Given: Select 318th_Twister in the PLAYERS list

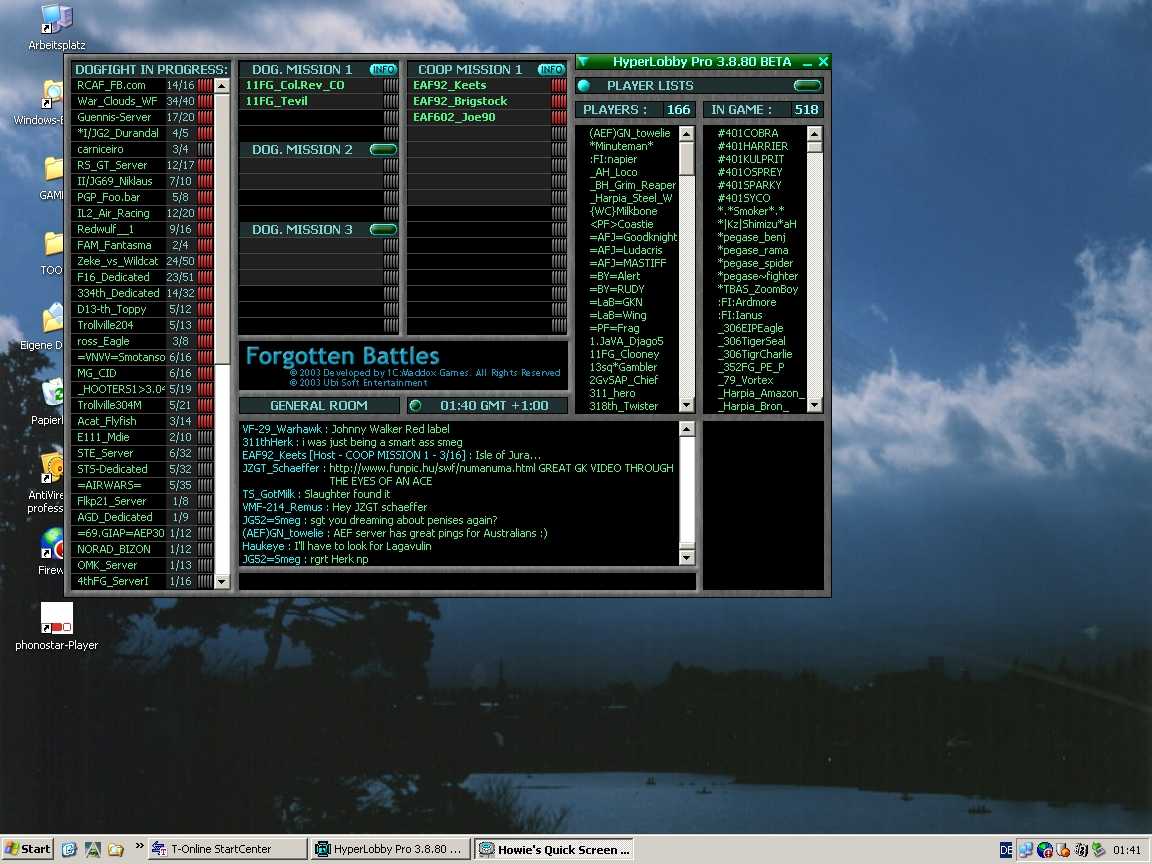Looking at the screenshot, I should pyautogui.click(x=623, y=406).
